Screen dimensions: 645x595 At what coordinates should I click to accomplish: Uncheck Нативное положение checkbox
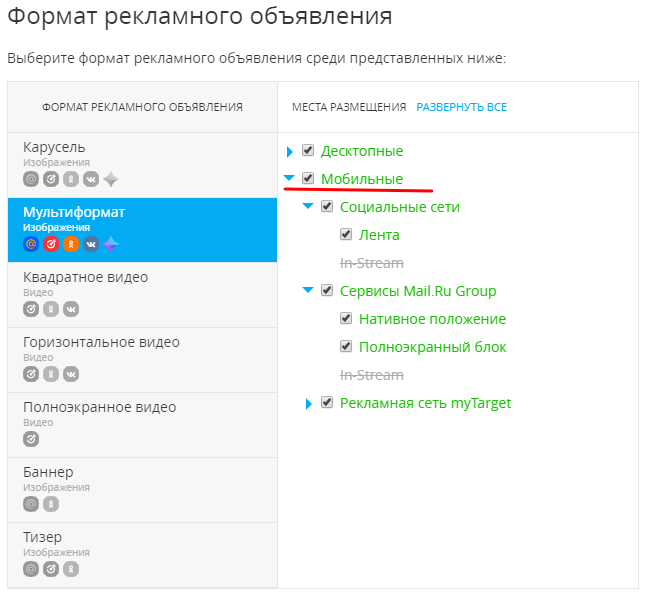click(346, 318)
